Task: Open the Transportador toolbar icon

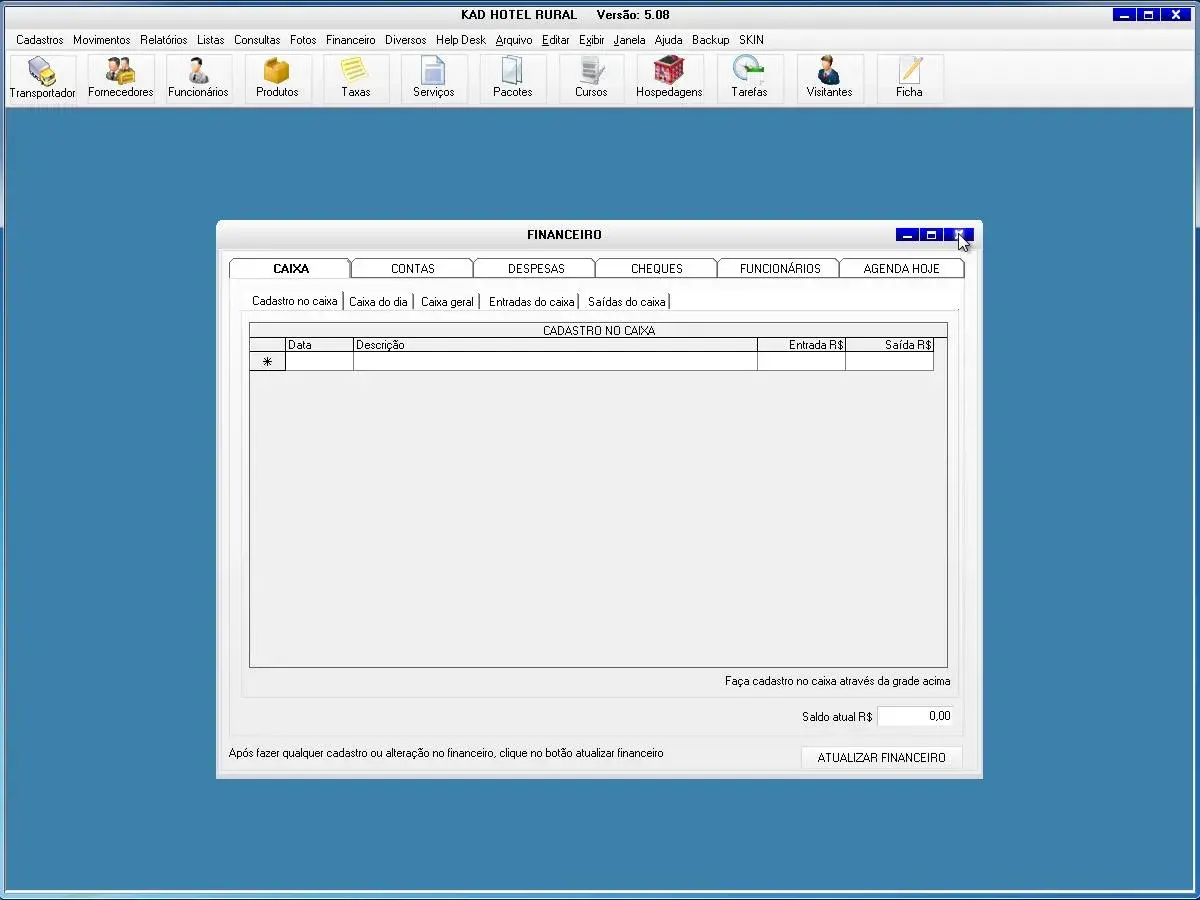Action: click(x=42, y=79)
